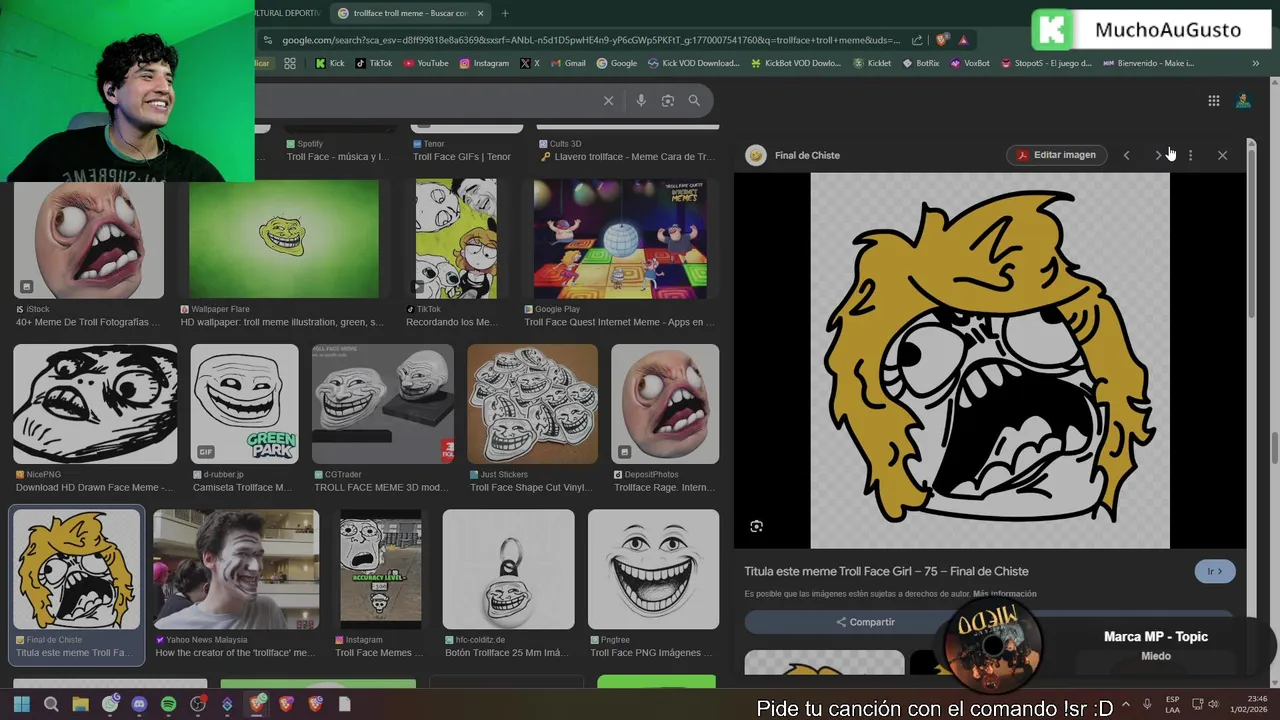Select the Green Park trollface GIF thumbnail
The image size is (1280, 720).
(x=244, y=404)
